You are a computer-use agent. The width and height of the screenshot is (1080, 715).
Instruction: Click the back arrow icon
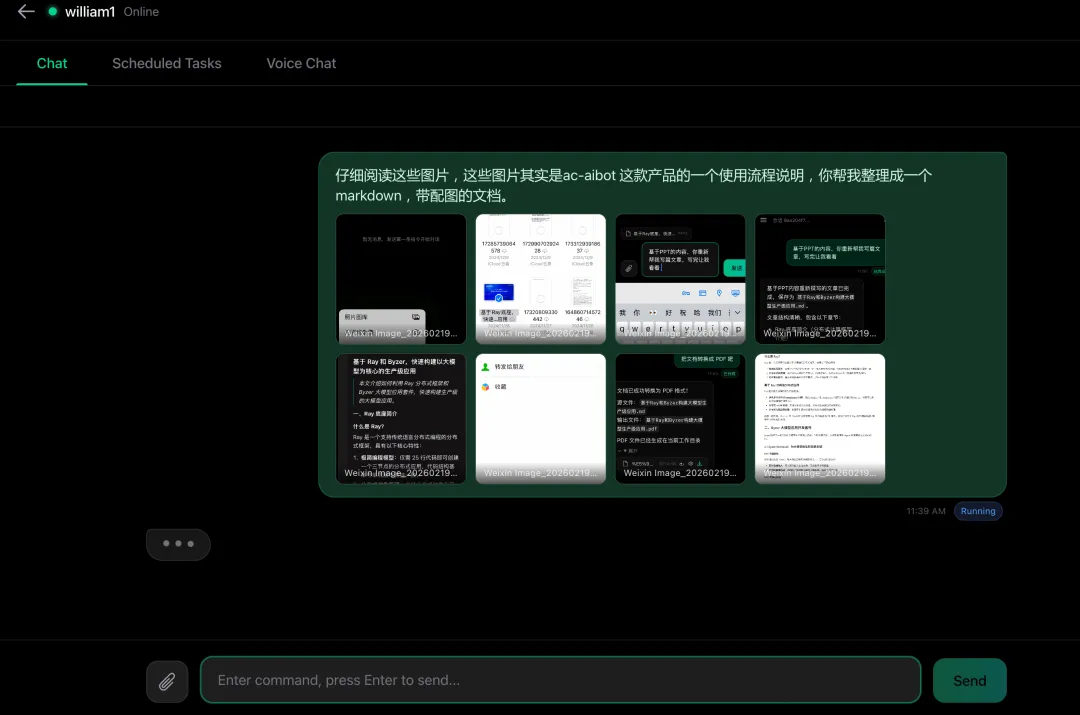pyautogui.click(x=25, y=11)
